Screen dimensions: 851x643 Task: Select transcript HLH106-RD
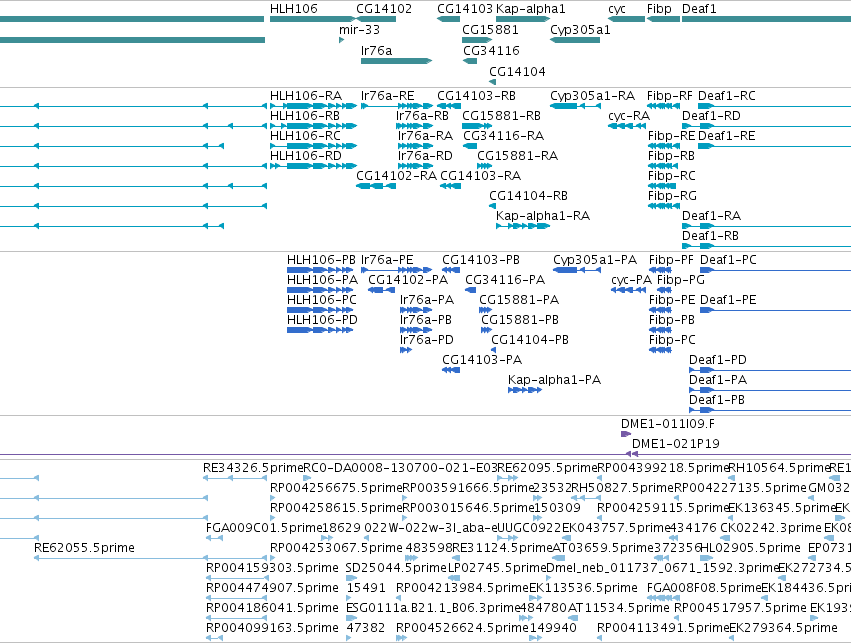[x=313, y=166]
